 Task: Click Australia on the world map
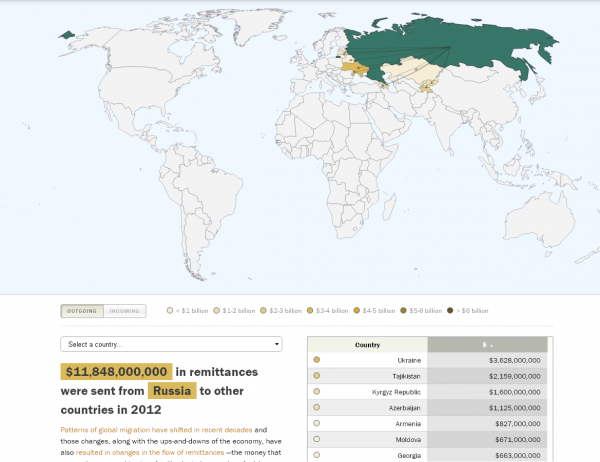click(x=540, y=220)
